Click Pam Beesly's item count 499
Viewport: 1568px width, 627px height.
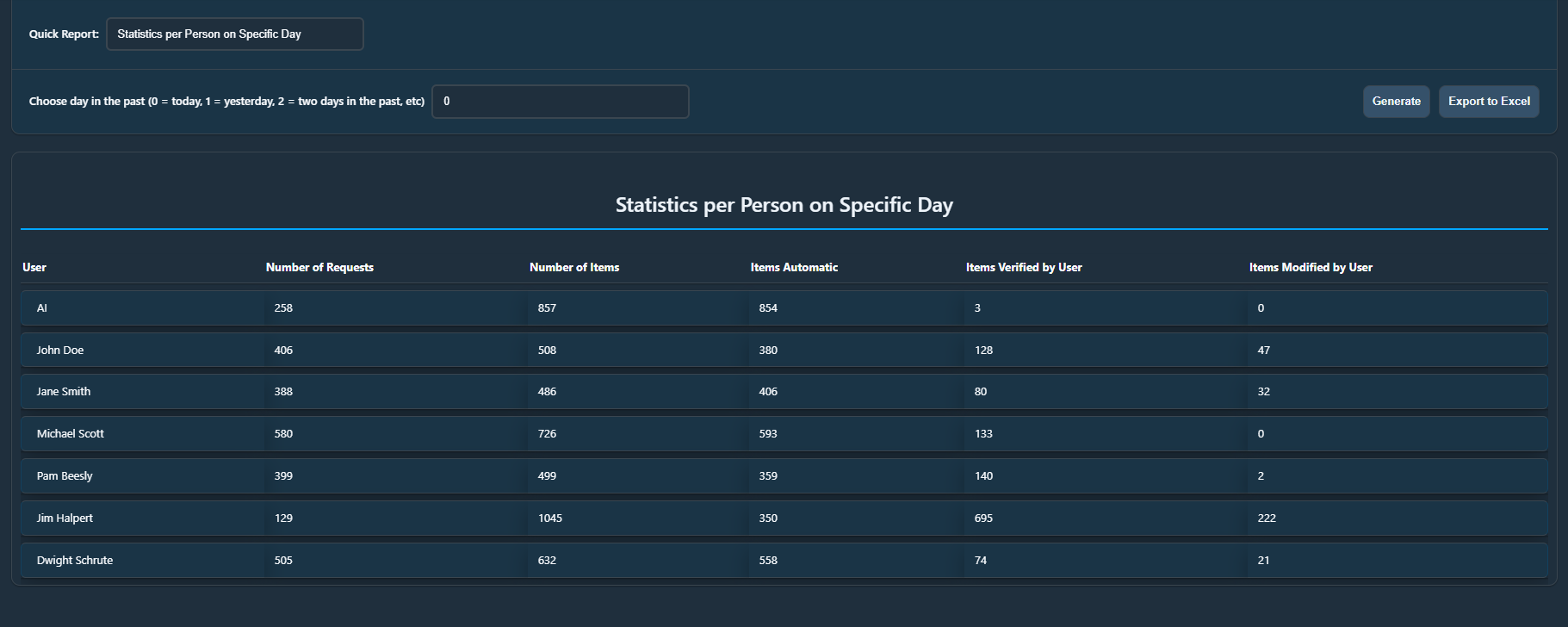[x=547, y=475]
